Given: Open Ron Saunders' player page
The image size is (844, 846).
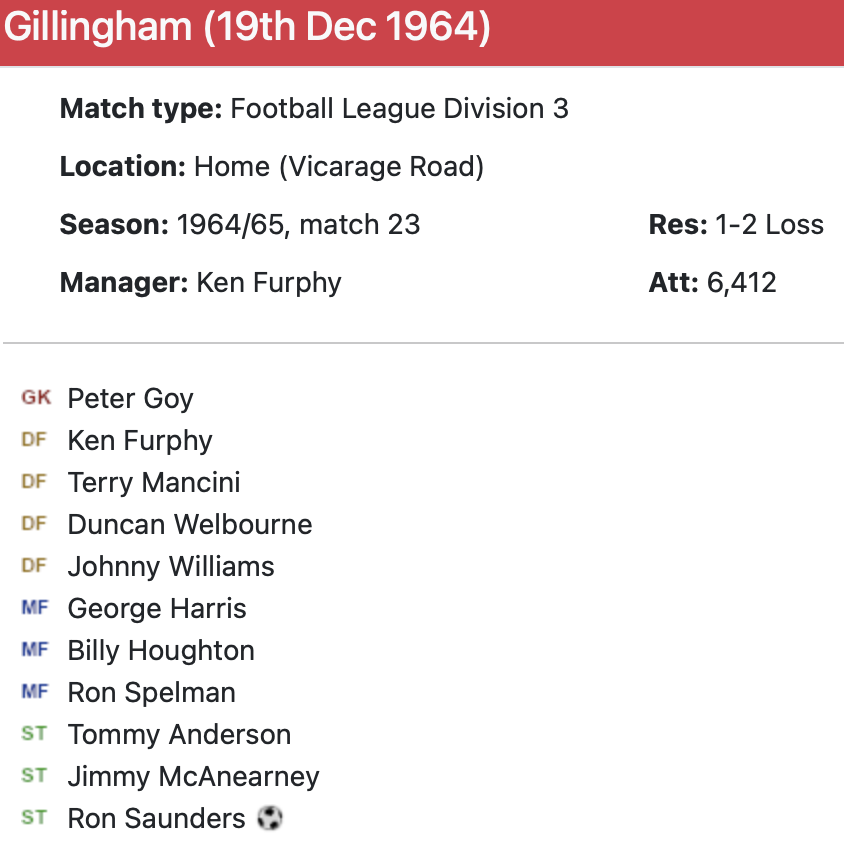Looking at the screenshot, I should click(x=156, y=818).
